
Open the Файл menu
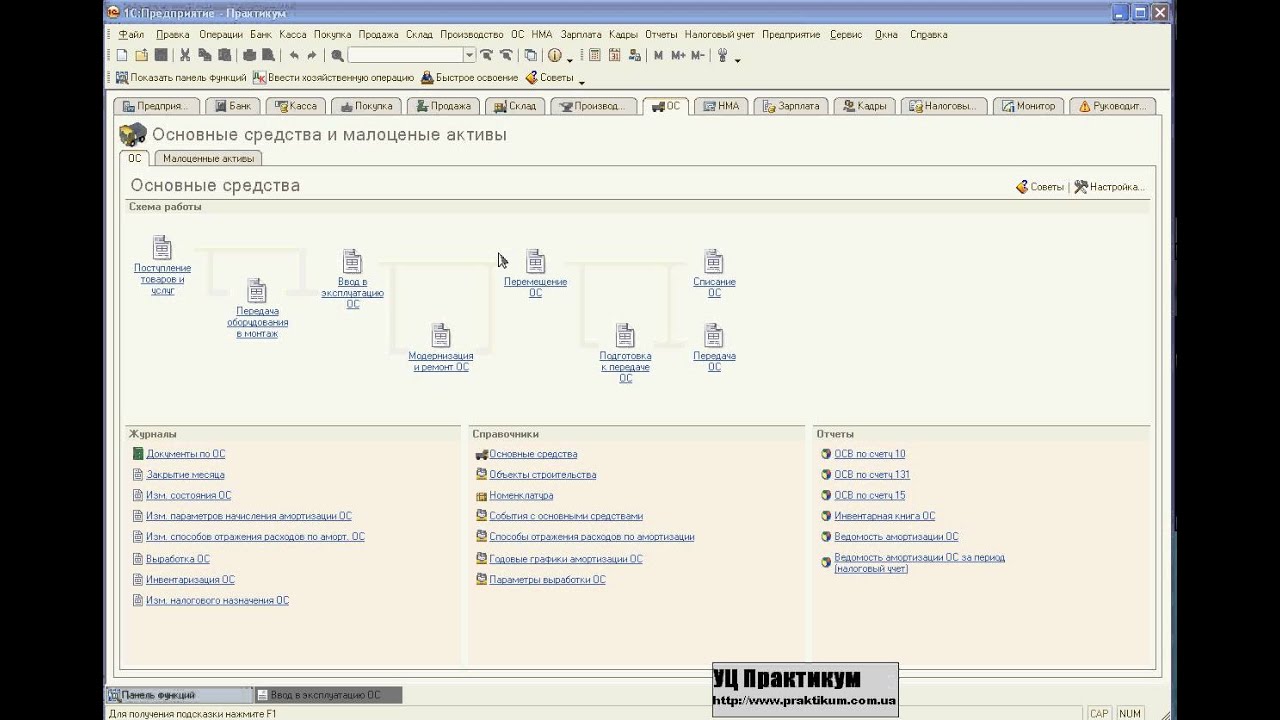coord(131,34)
